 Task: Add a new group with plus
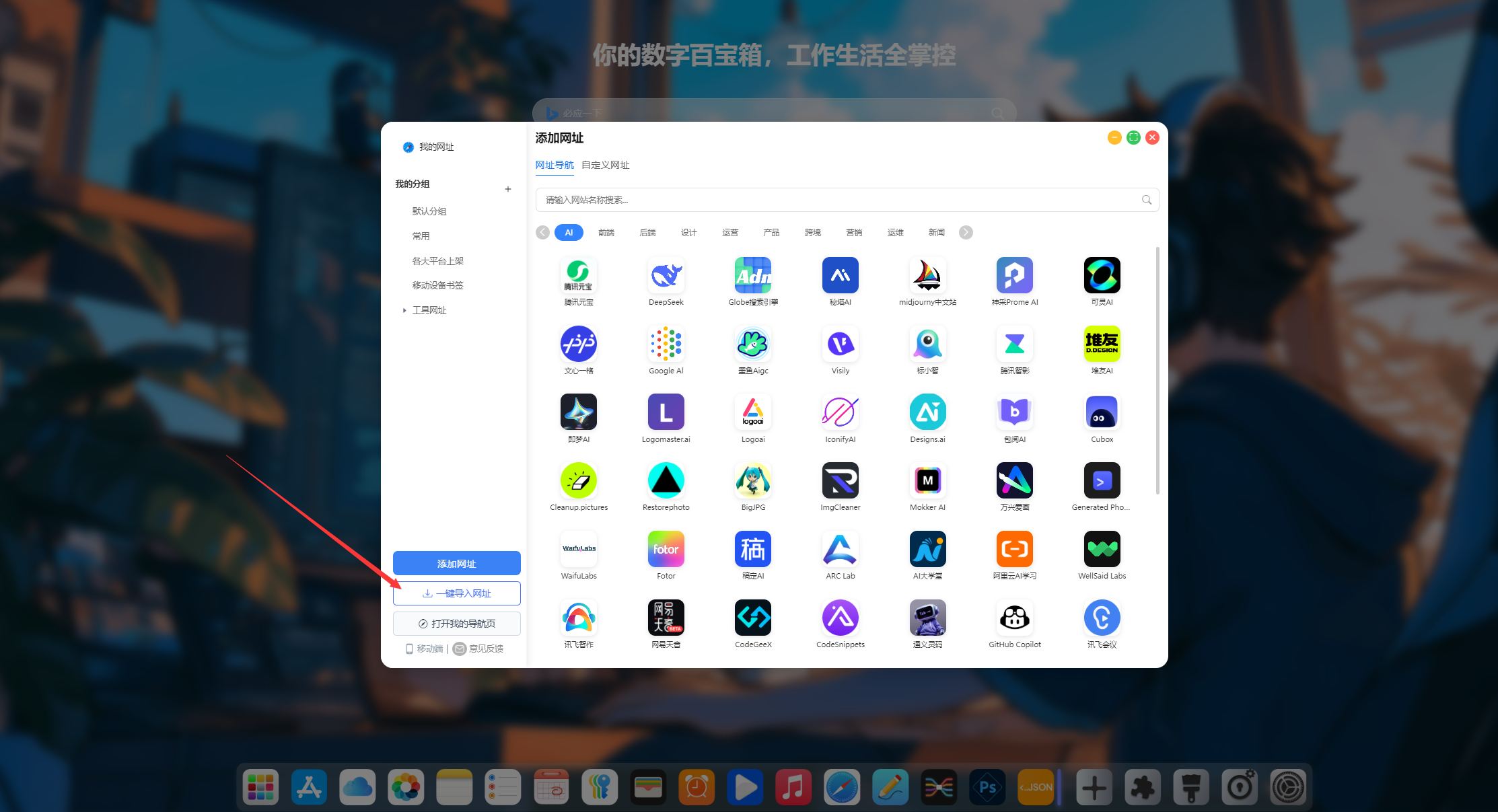click(508, 189)
